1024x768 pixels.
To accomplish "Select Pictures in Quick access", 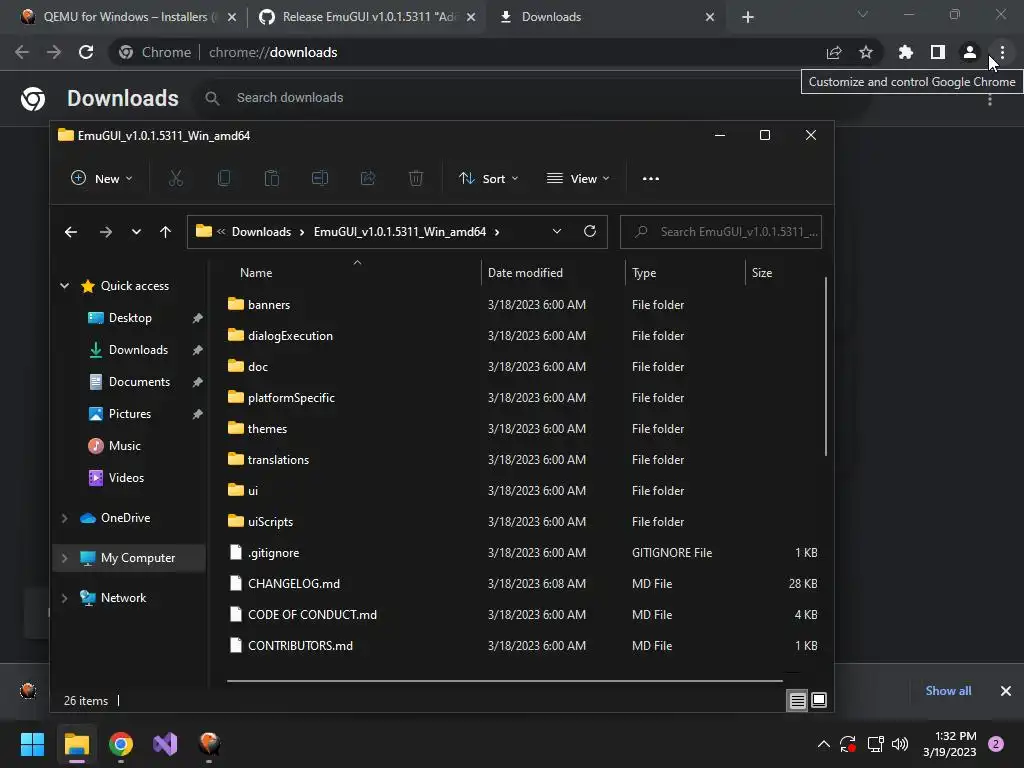I will tap(130, 414).
